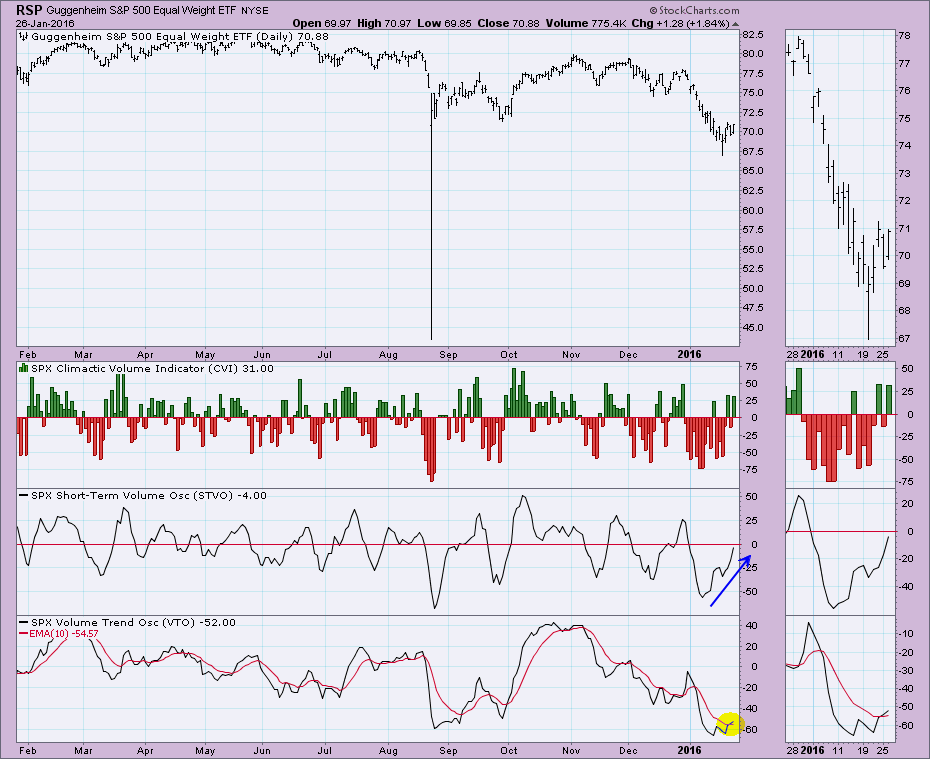Click the Volume 775.4K value
930x759 pixels.
586,24
